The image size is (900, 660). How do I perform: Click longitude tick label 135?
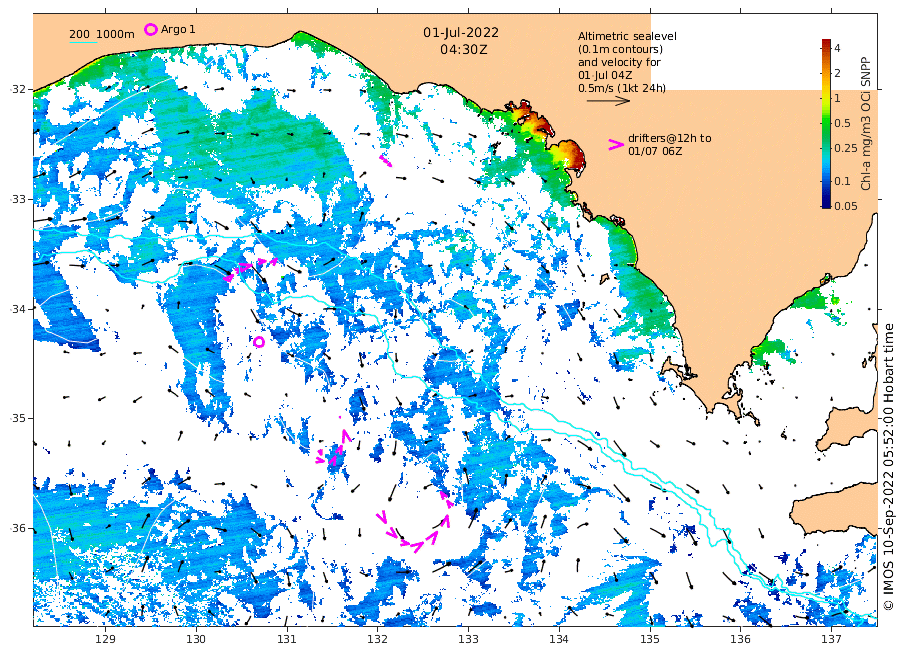(649, 639)
